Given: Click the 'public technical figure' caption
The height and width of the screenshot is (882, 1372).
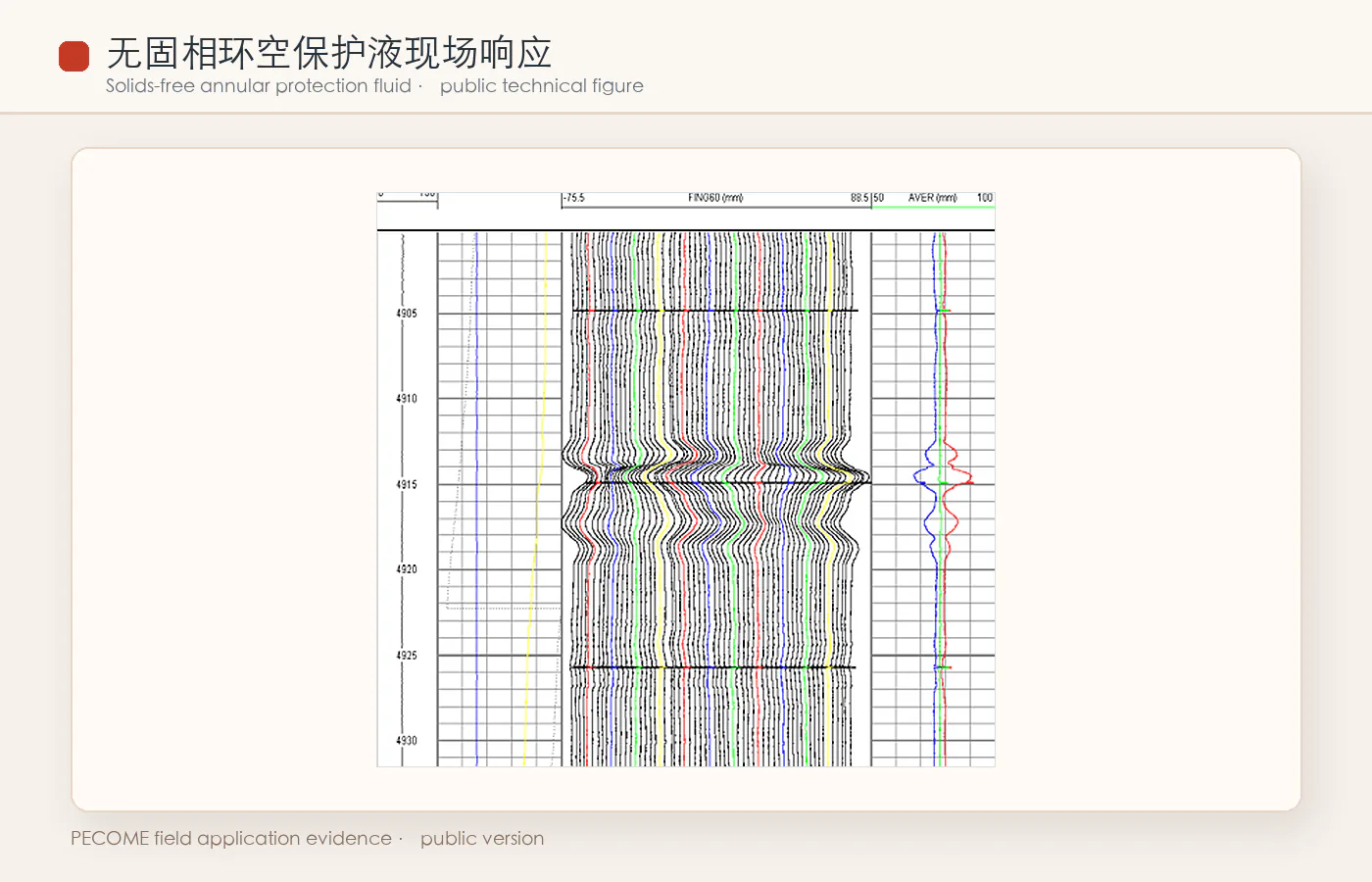Looking at the screenshot, I should coord(542,85).
